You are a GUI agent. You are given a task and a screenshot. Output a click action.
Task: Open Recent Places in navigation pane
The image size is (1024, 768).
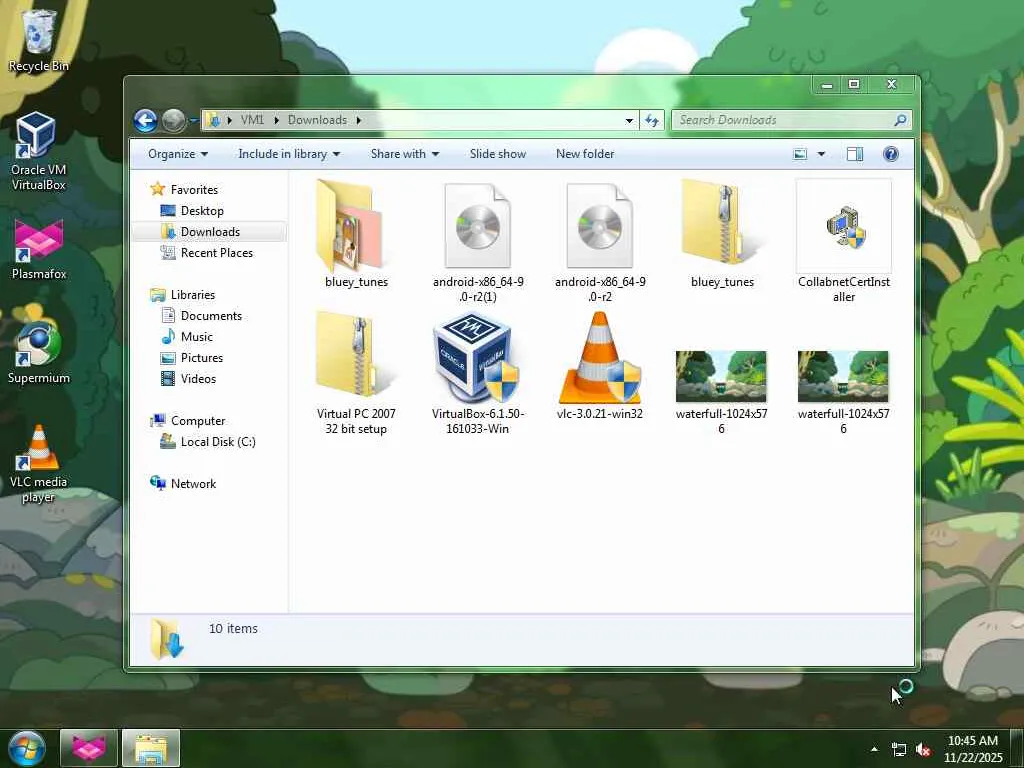(216, 253)
